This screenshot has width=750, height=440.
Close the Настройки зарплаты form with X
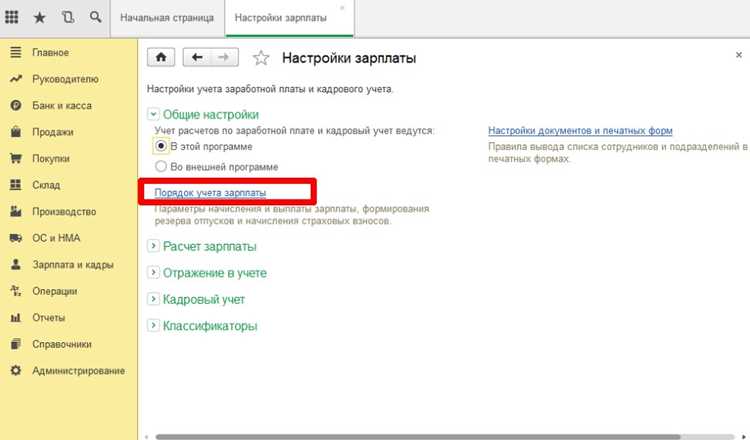click(739, 55)
